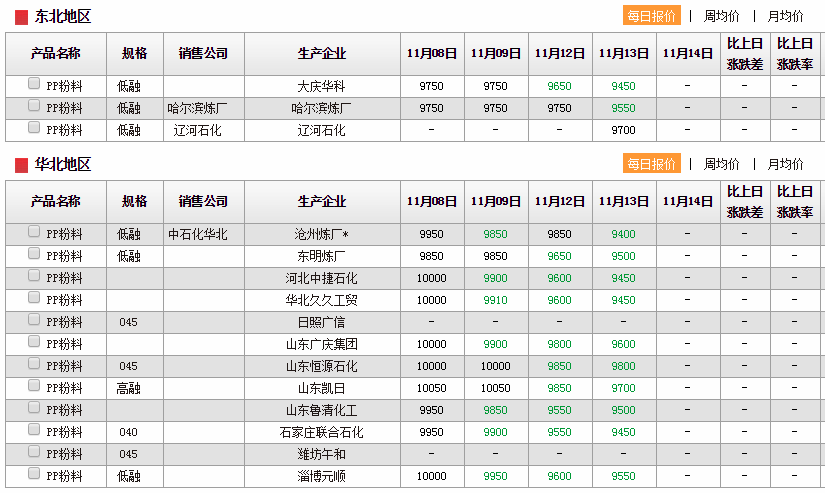The image size is (825, 493).
Task: Check the 山东恒源石化 row checkbox
Action: pos(34,364)
